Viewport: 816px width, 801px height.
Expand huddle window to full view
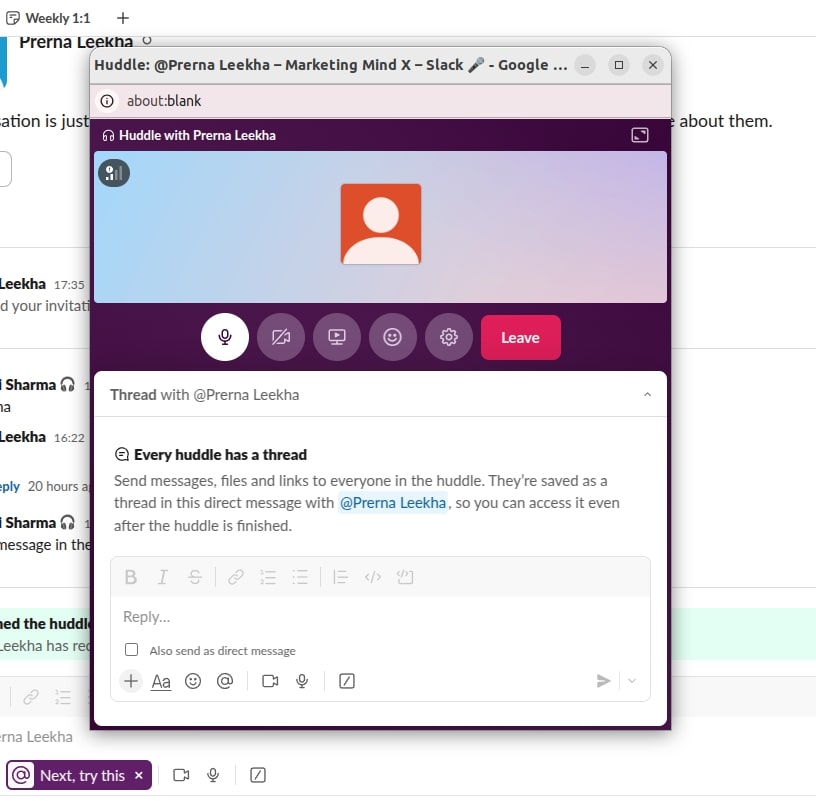pos(640,135)
